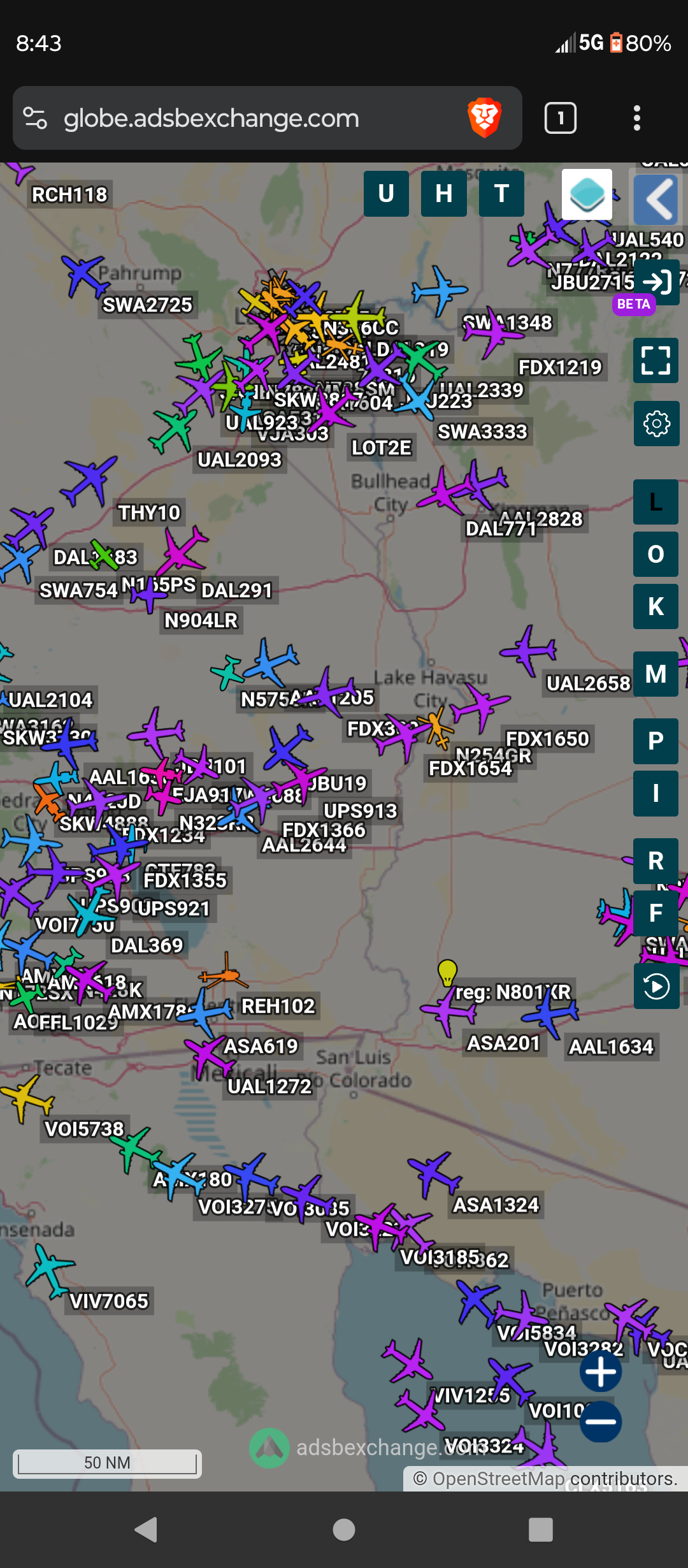Select magenta aircraft above DAL291 label
This screenshot has height=1568, width=688.
pyautogui.click(x=183, y=552)
